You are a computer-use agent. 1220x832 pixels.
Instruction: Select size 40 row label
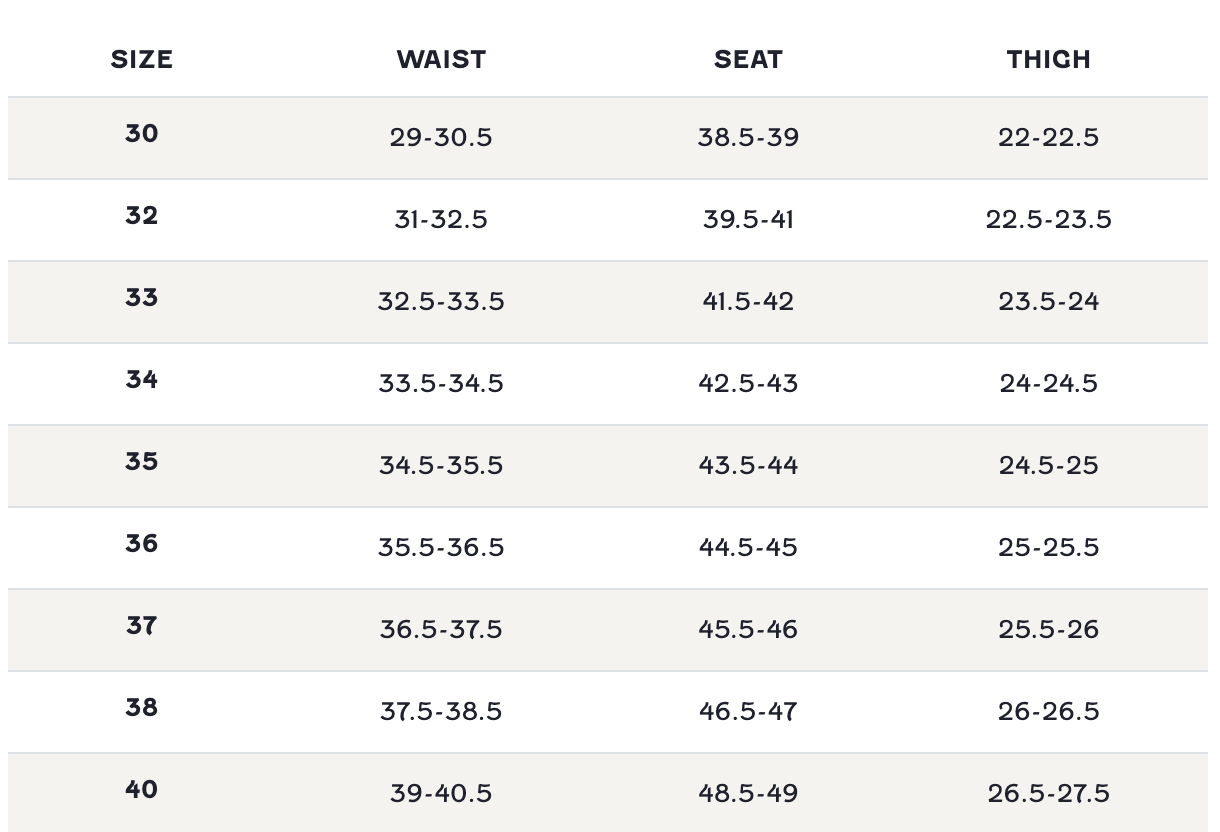tap(141, 789)
